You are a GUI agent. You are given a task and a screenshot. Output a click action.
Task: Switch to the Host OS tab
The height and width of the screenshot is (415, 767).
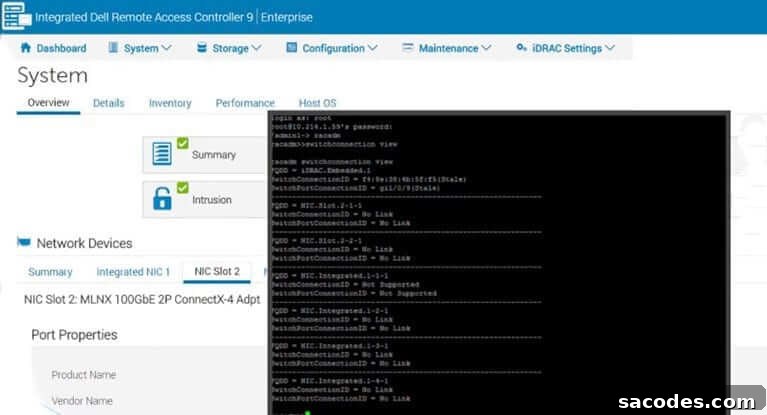click(x=317, y=103)
